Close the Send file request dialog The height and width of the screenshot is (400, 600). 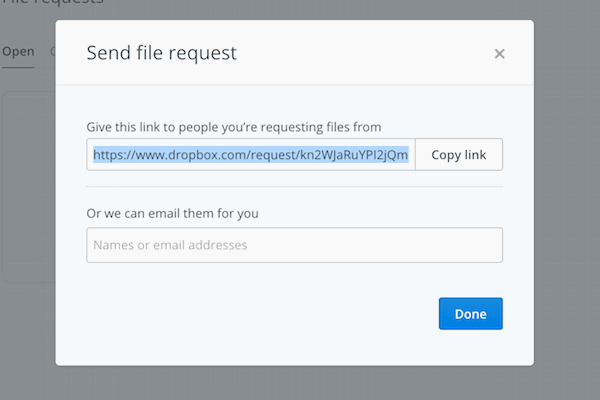[499, 54]
